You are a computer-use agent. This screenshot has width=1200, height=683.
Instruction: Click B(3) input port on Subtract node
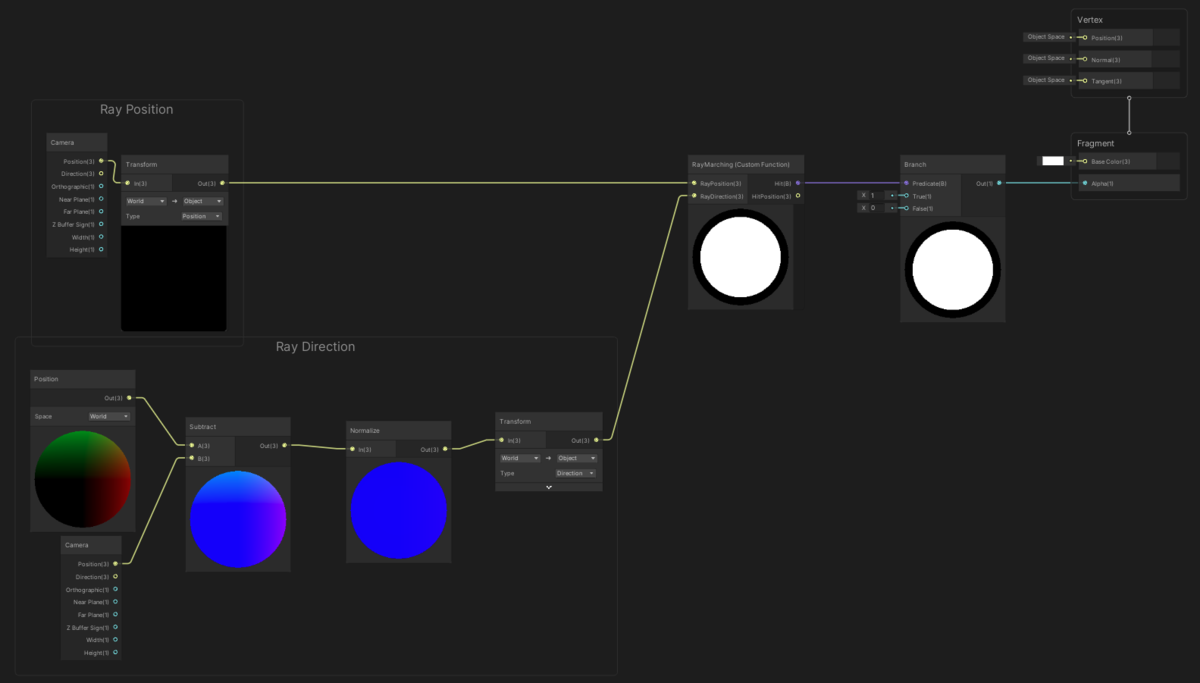click(192, 458)
